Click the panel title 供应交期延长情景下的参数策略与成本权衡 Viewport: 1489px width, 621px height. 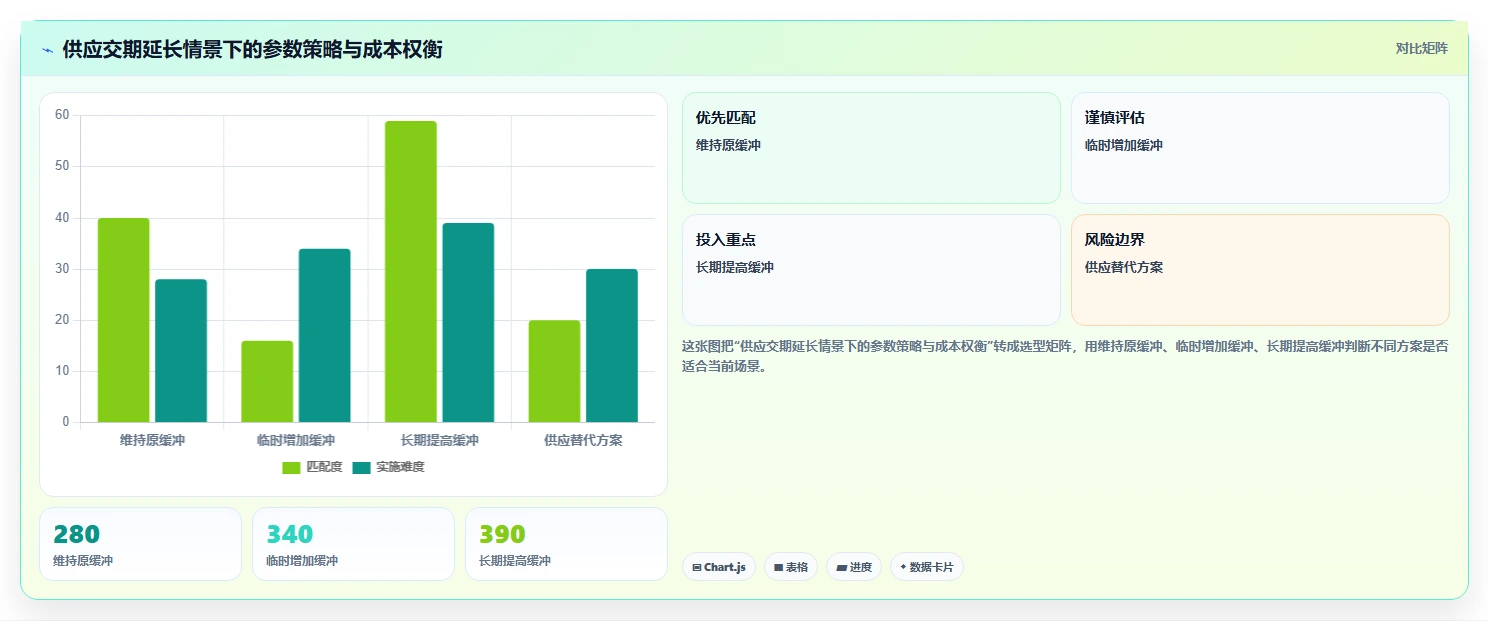coord(252,49)
